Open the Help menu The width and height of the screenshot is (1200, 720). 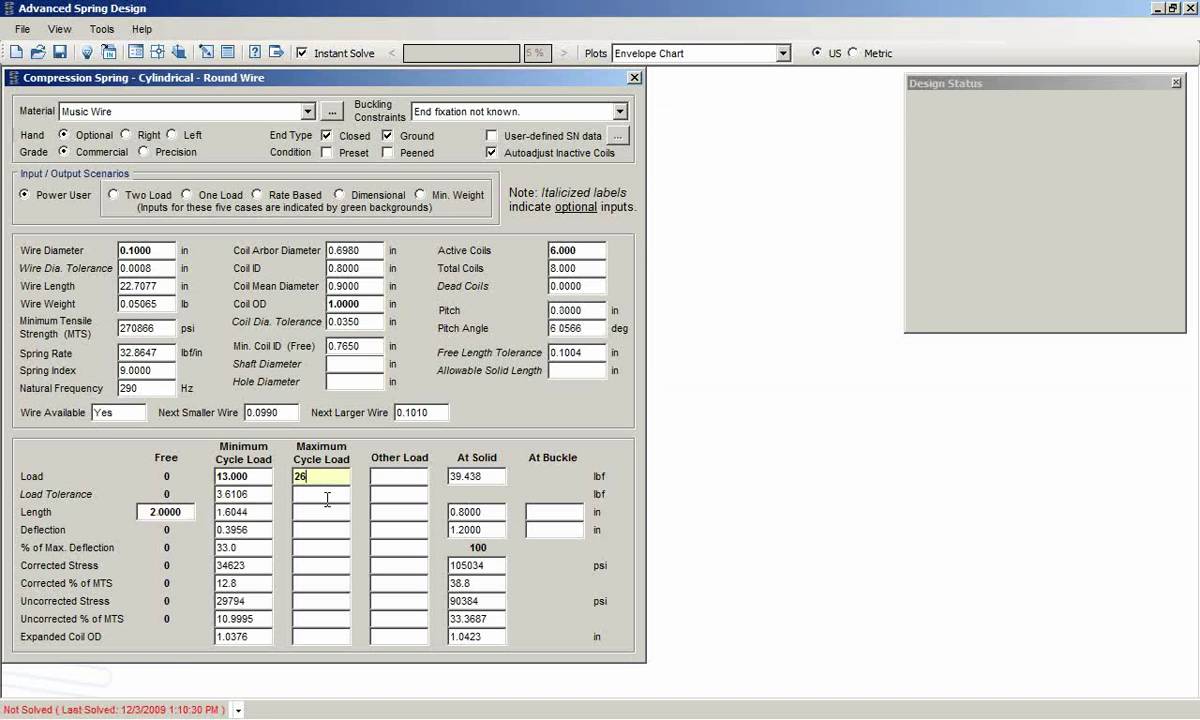(142, 29)
